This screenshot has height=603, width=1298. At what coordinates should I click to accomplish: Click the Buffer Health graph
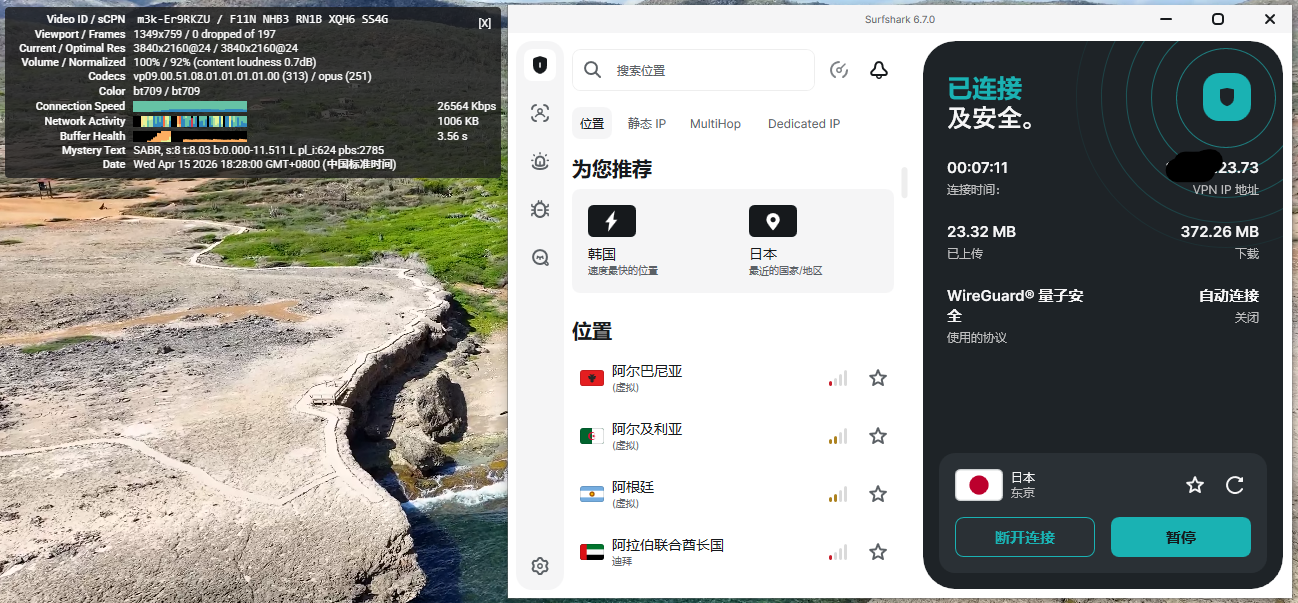click(x=190, y=135)
